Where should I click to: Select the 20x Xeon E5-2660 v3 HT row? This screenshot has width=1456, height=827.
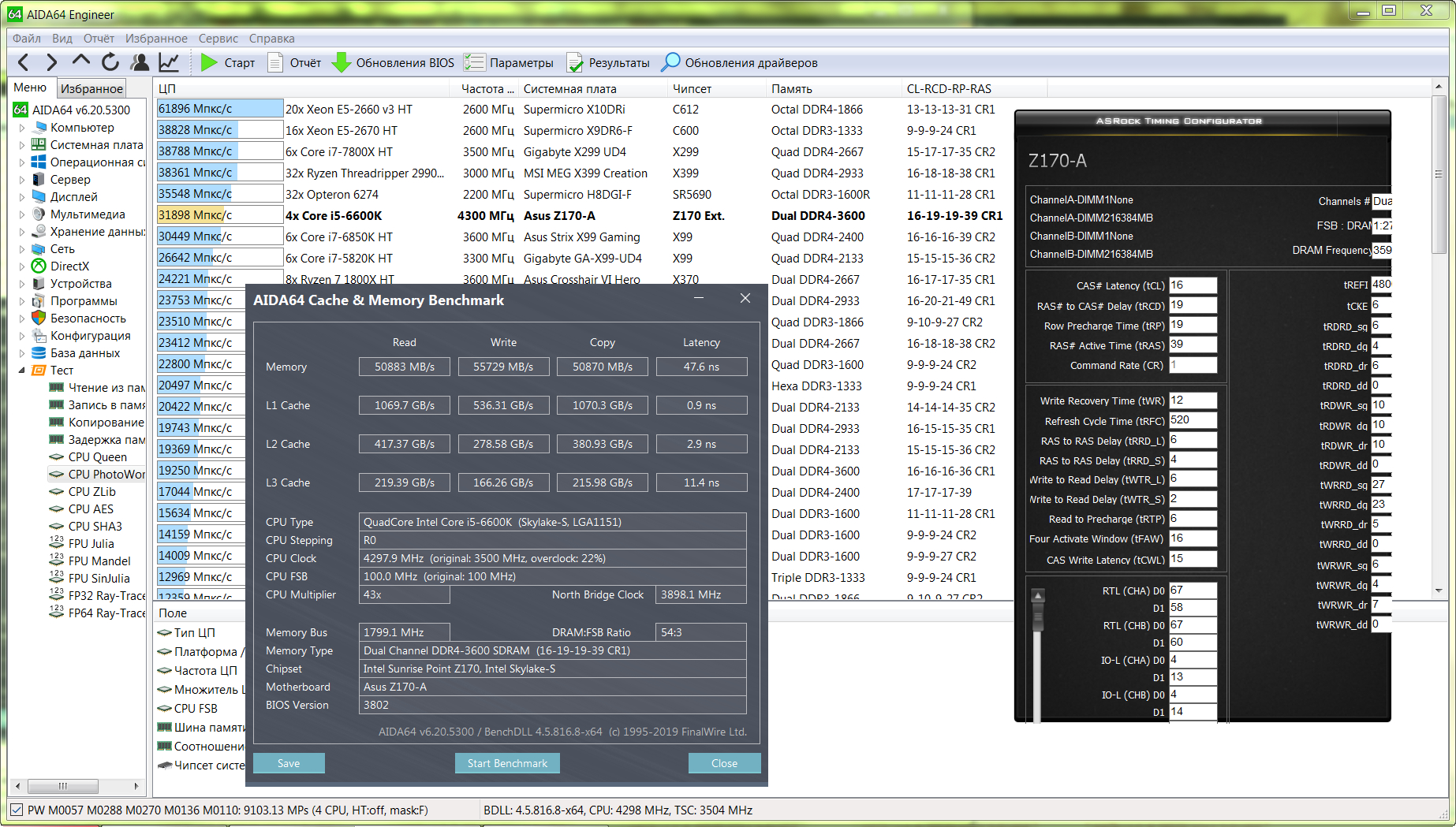click(580, 110)
